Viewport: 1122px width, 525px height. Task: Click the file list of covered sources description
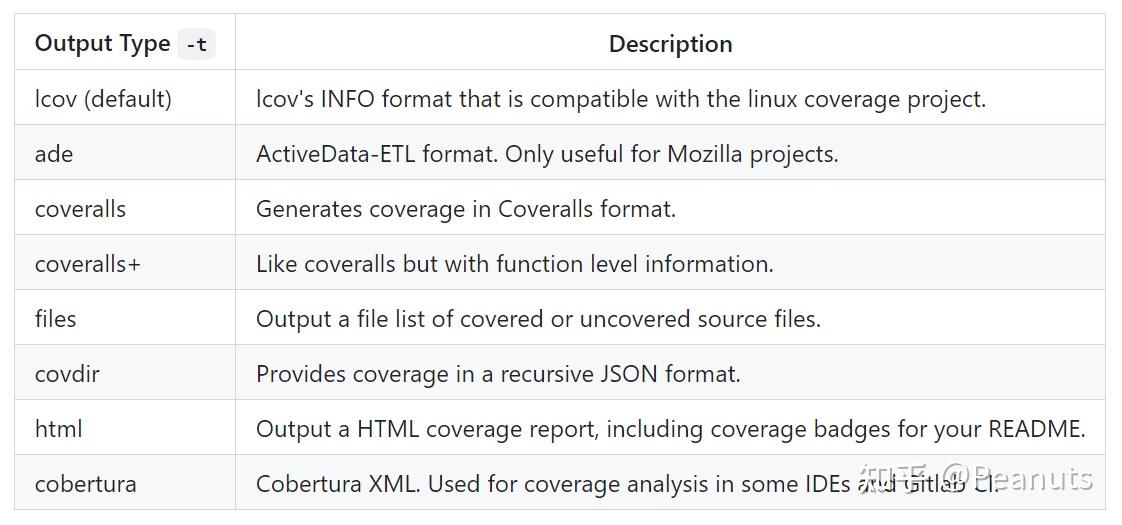[x=538, y=319]
